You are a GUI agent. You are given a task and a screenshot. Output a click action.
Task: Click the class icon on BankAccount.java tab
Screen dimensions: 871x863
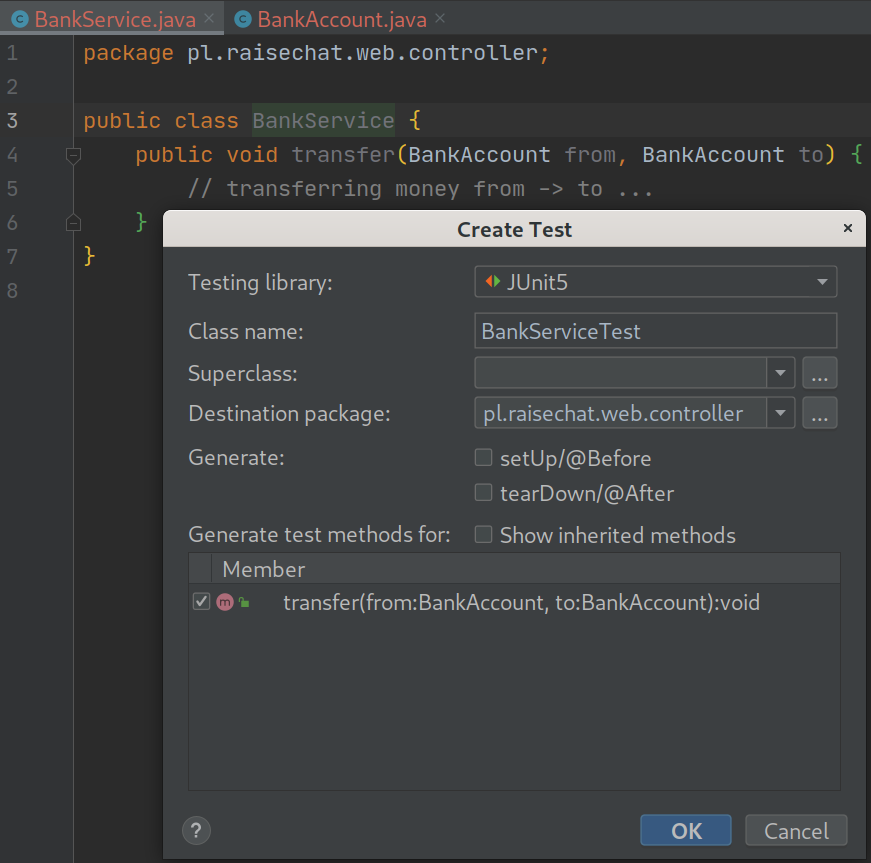[x=243, y=17]
